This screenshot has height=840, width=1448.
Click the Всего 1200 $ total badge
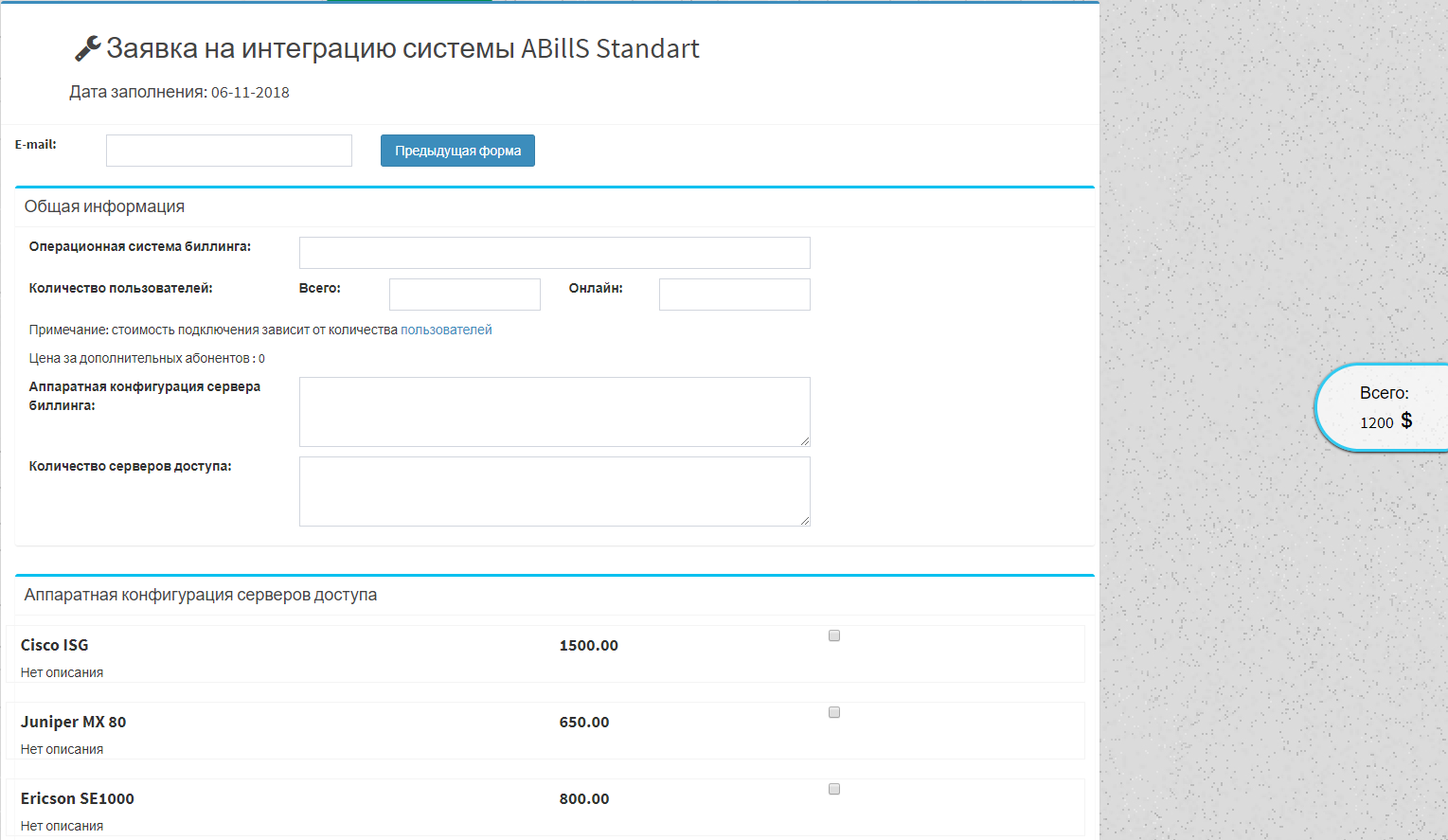[x=1383, y=407]
